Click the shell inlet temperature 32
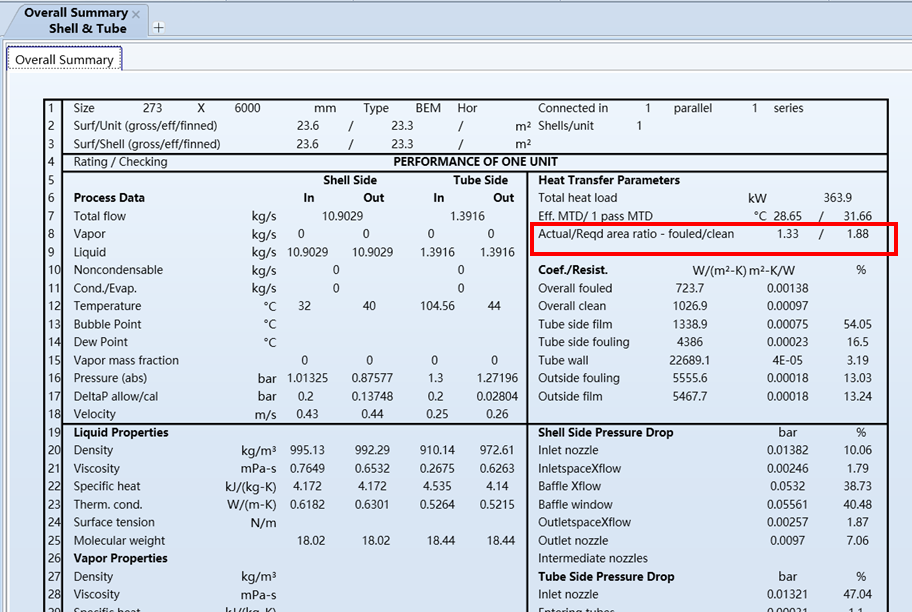The image size is (912, 612). (x=304, y=306)
